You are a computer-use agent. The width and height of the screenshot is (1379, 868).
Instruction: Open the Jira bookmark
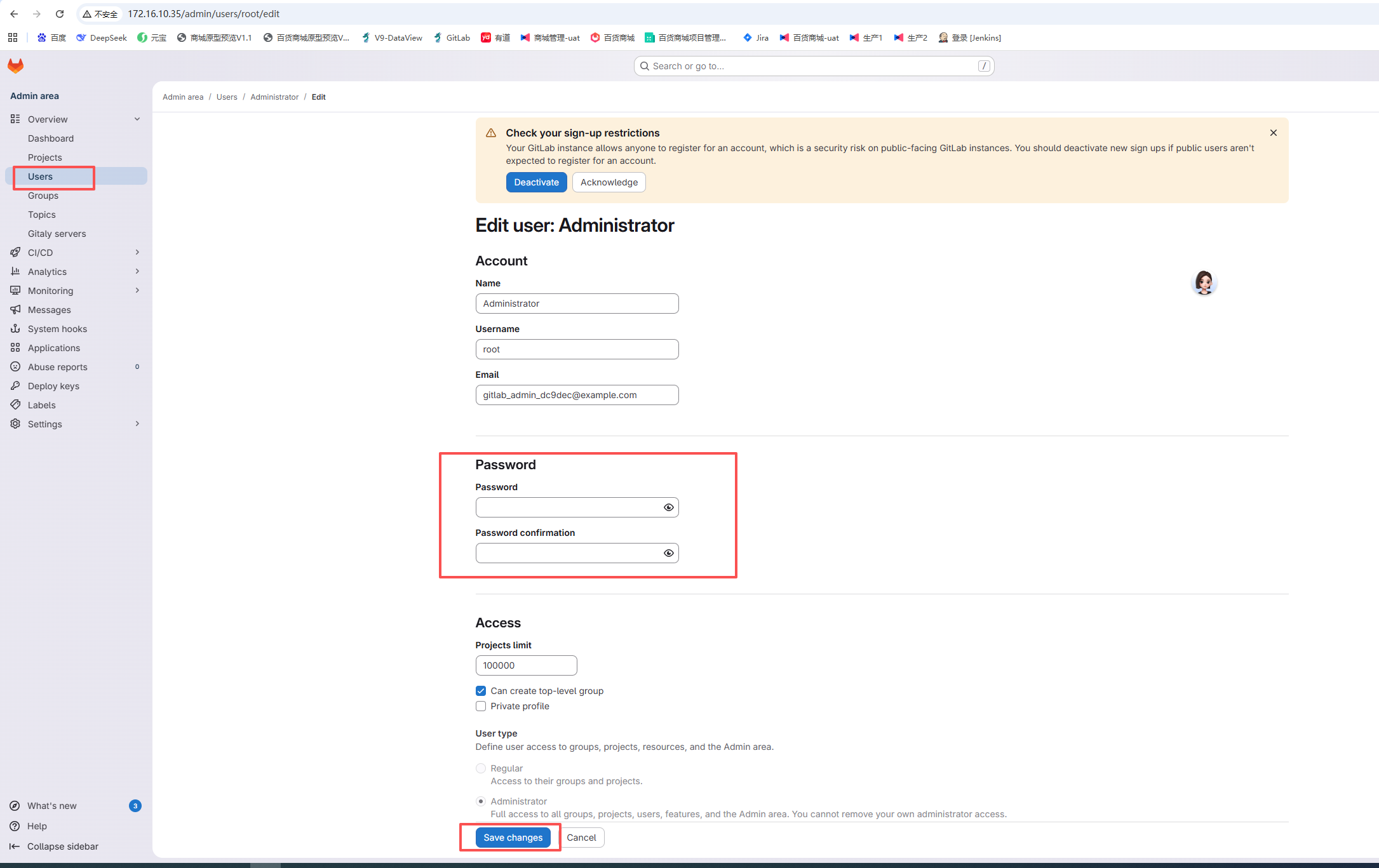(x=756, y=37)
